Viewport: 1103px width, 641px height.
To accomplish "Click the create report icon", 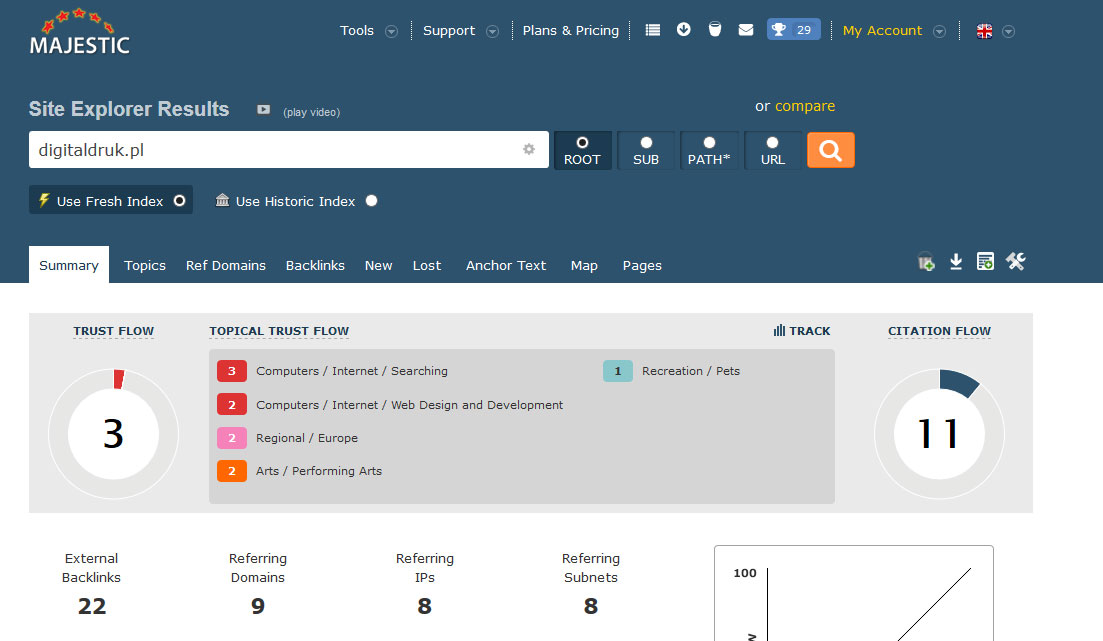I will pyautogui.click(x=986, y=262).
